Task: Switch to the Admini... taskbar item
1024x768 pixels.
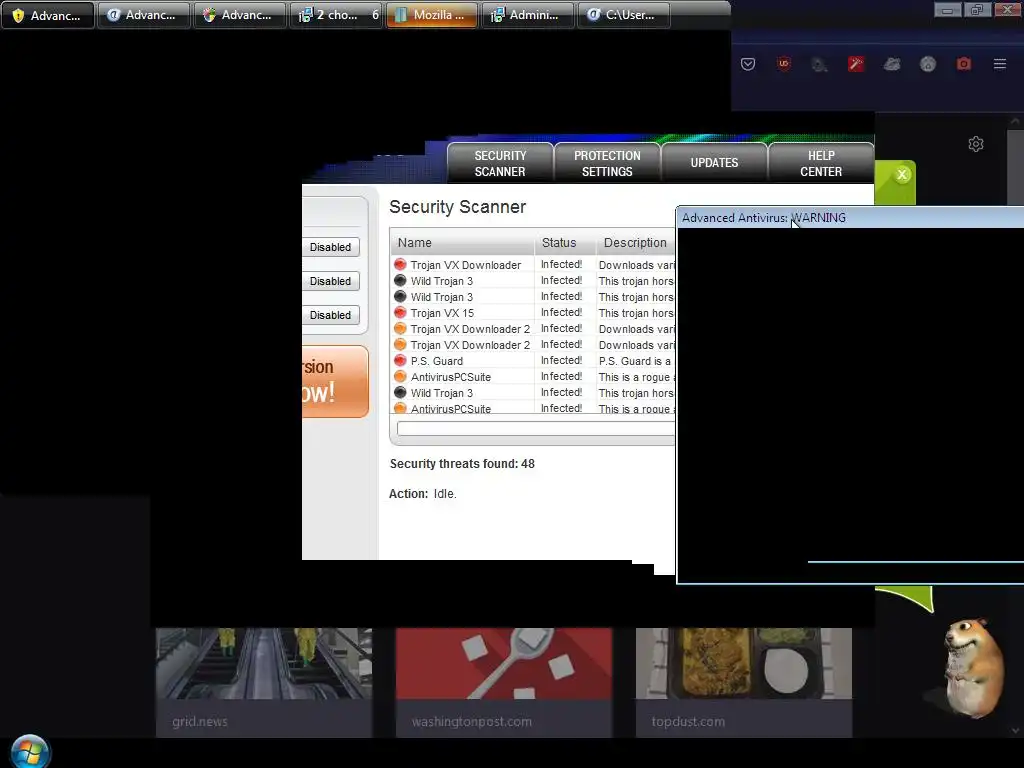Action: click(x=528, y=15)
